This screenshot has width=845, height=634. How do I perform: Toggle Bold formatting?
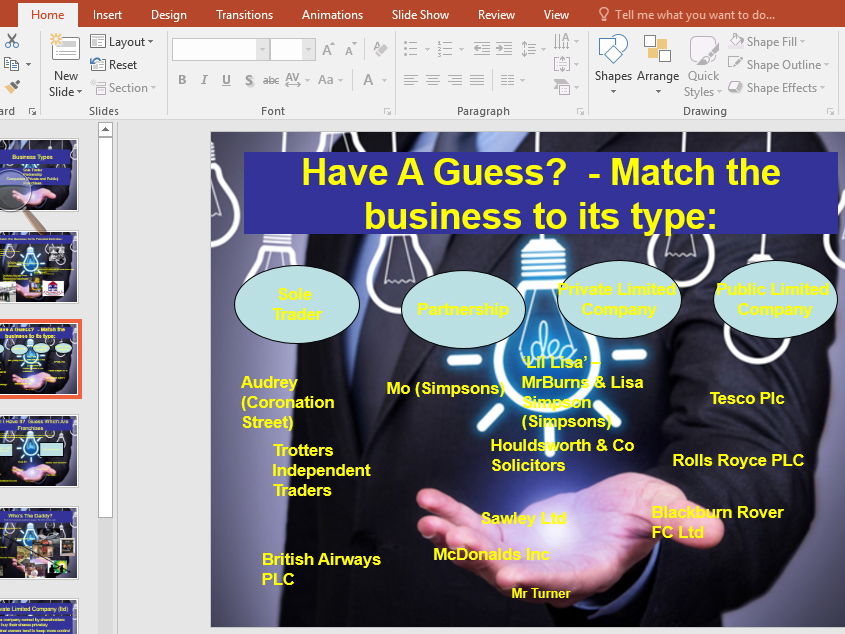click(182, 80)
